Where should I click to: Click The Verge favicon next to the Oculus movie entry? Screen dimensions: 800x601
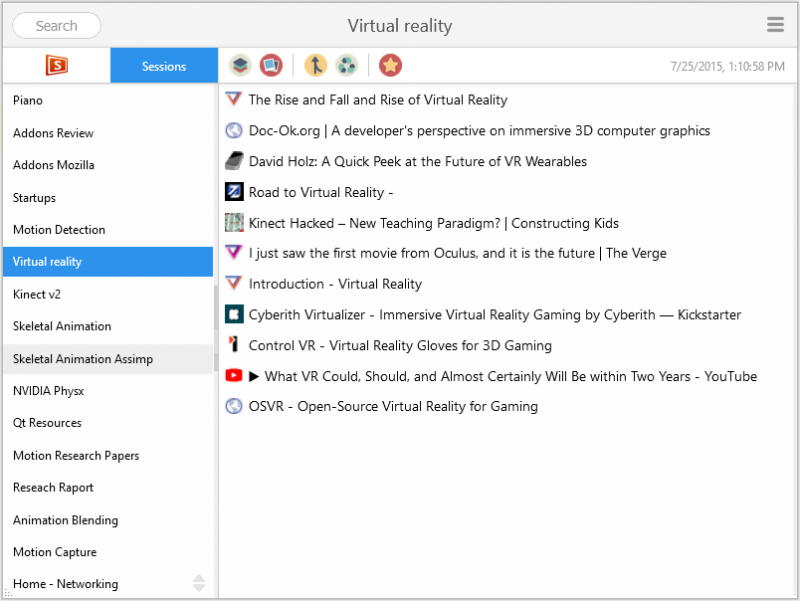coord(232,253)
